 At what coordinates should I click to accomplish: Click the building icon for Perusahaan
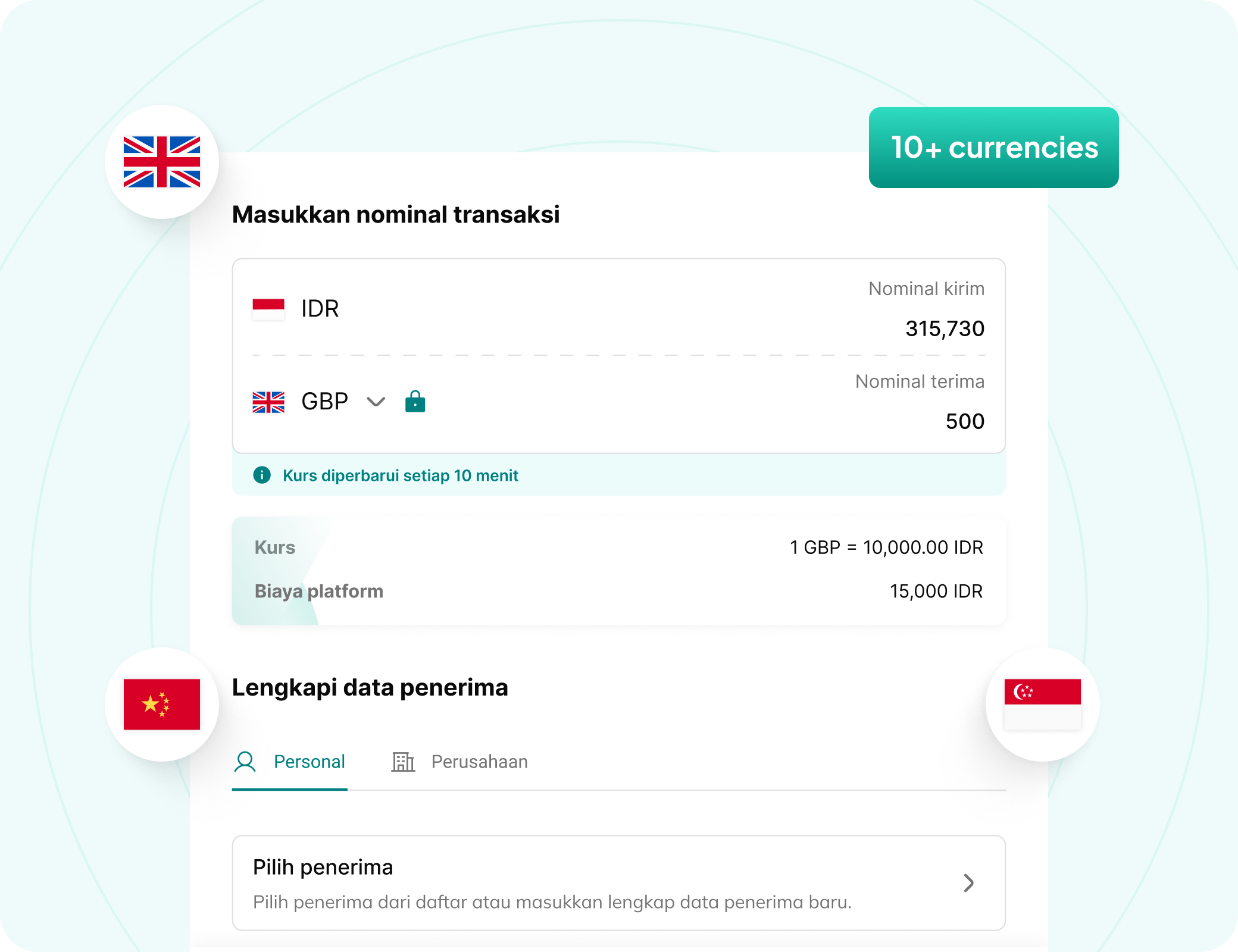click(403, 762)
